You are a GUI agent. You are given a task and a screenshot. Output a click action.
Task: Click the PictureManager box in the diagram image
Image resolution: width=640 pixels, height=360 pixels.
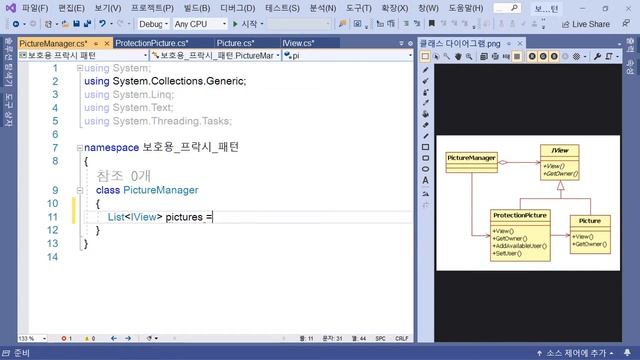pos(472,163)
